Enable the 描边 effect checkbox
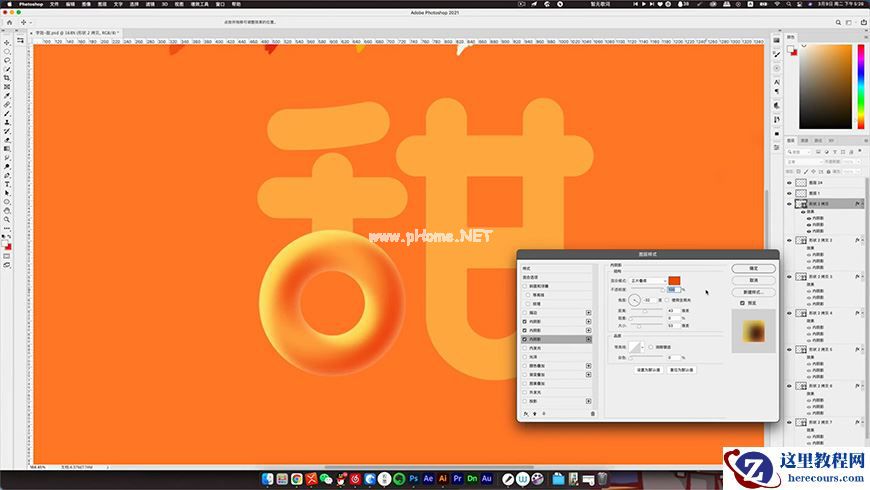 point(525,312)
